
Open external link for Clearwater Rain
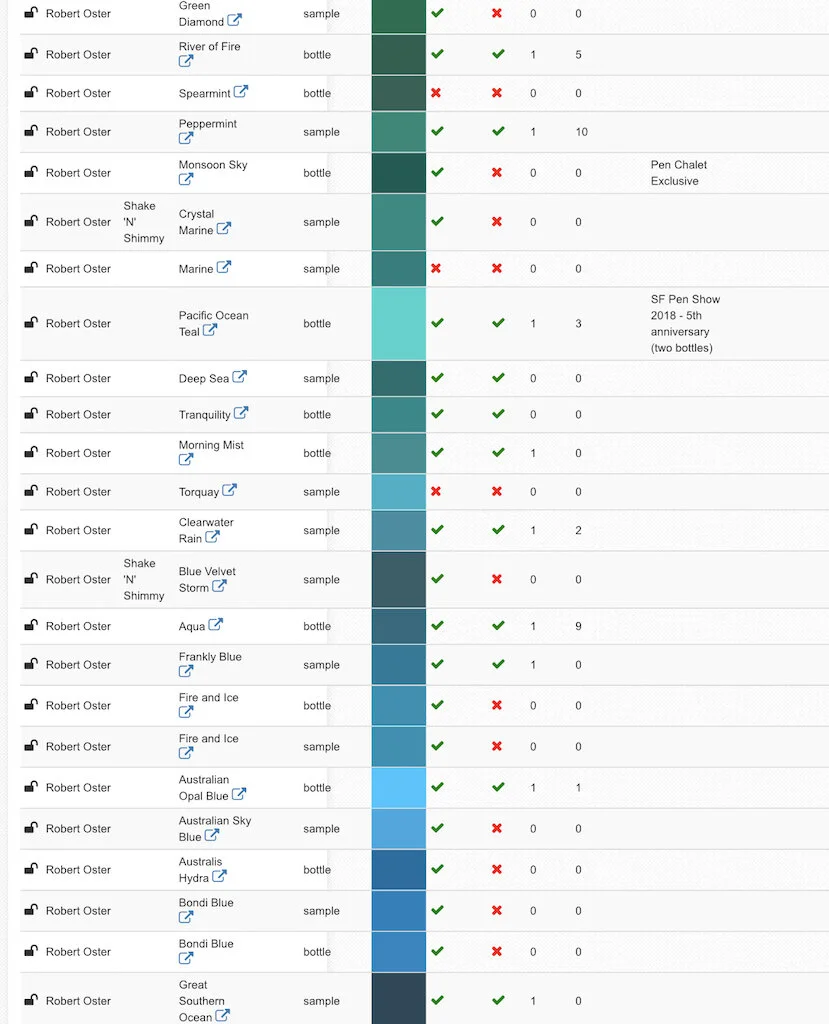pos(212,537)
